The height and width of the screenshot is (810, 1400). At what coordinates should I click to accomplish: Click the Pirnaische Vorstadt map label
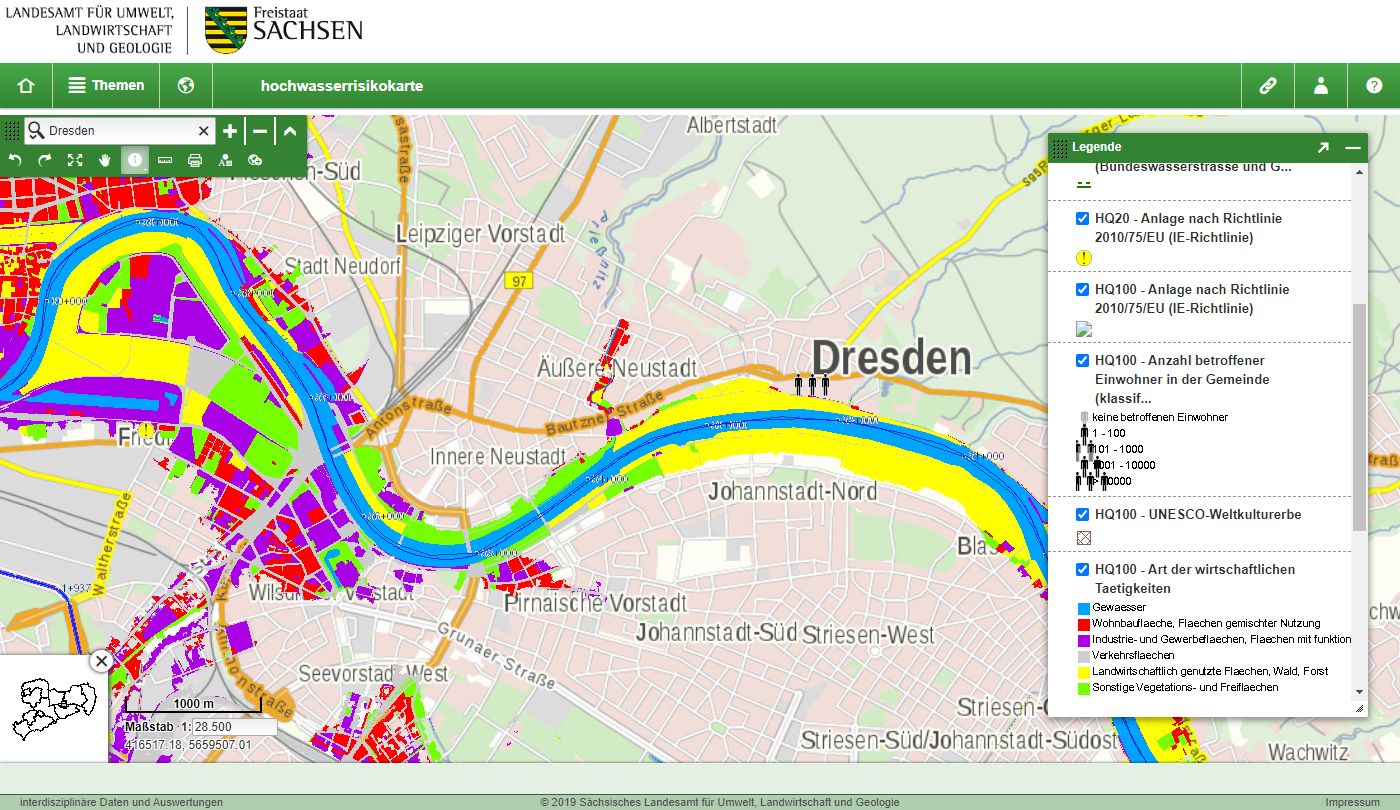(x=595, y=603)
